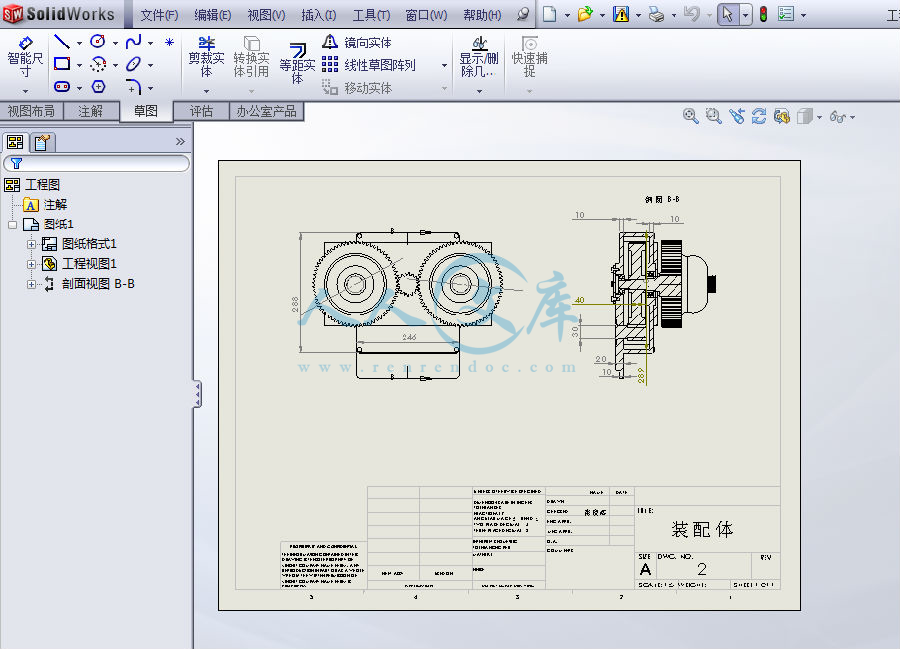Viewport: 900px width, 649px height.
Task: Switch to 注解 tab
Action: [x=91, y=111]
